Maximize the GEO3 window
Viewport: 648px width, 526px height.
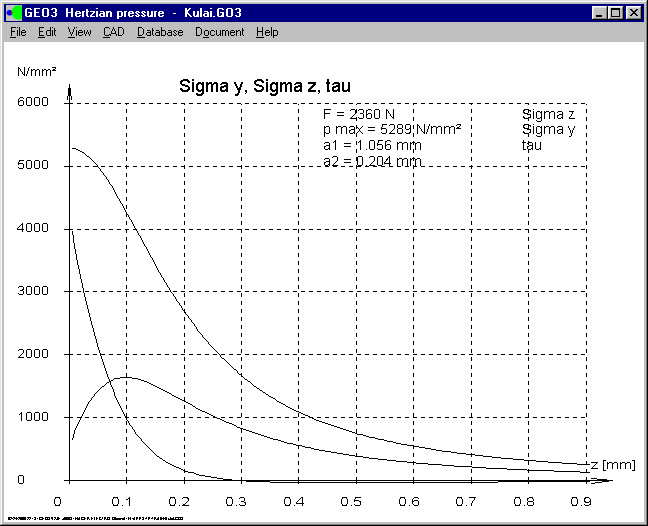(615, 12)
